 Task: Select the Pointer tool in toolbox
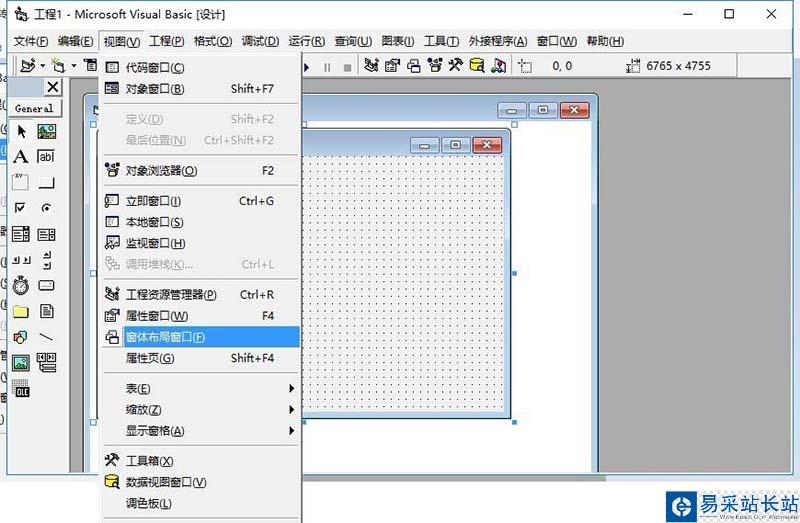(x=21, y=132)
